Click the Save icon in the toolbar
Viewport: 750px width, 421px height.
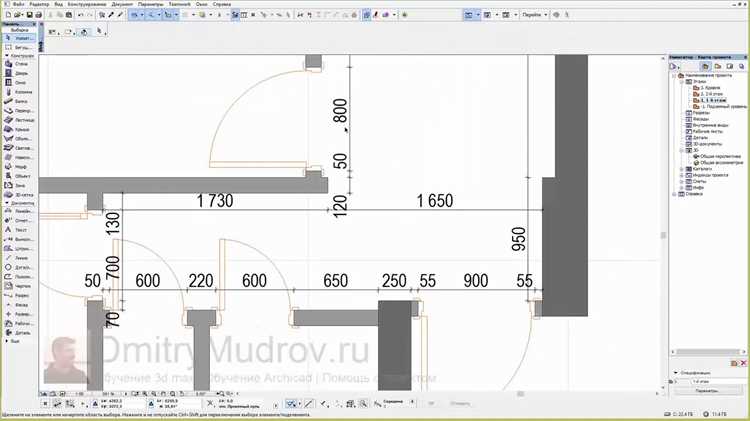pos(30,15)
